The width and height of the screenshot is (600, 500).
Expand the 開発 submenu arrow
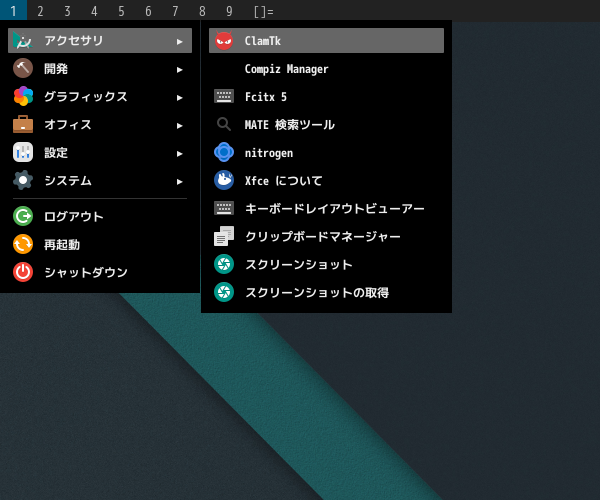pos(179,70)
